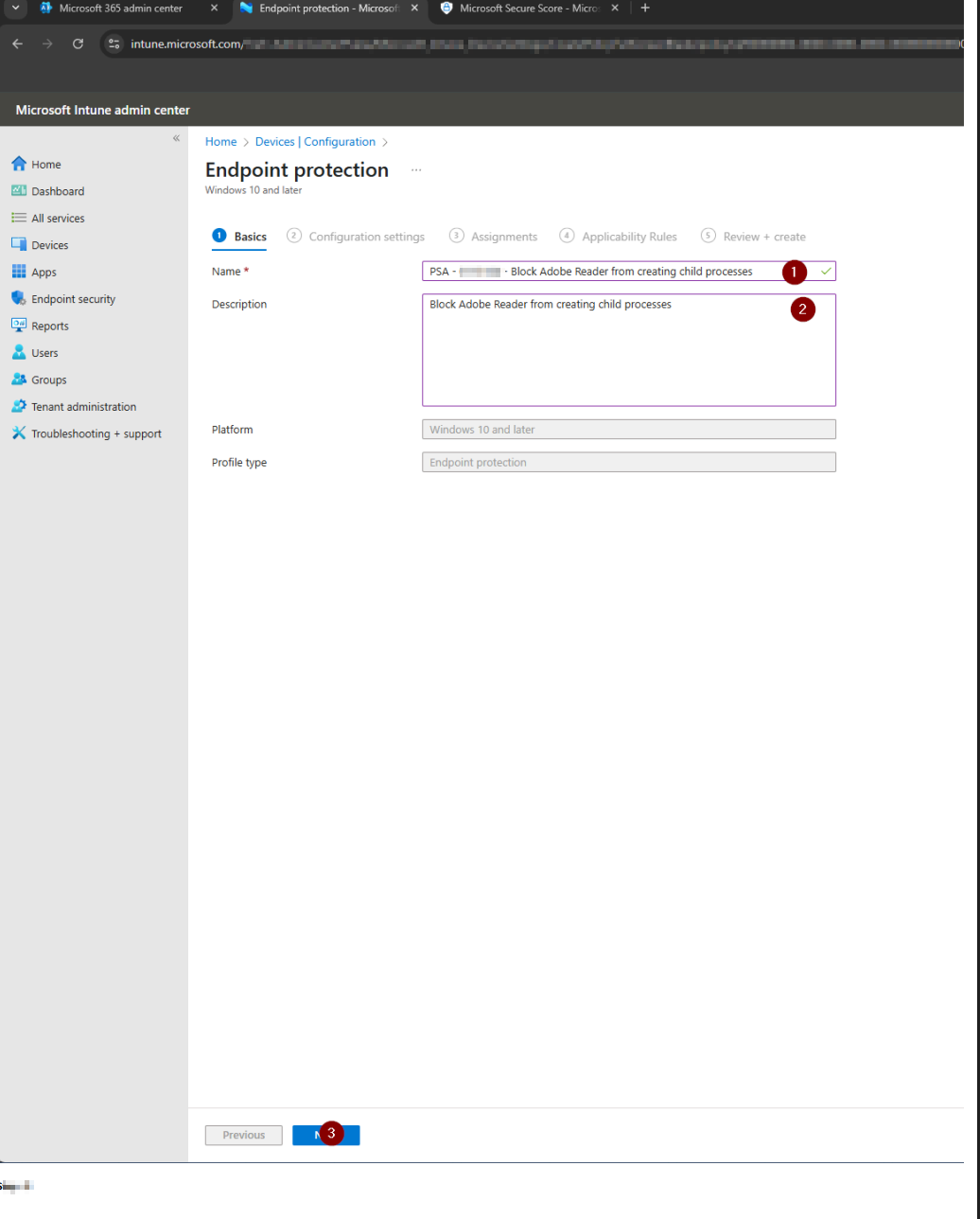Image resolution: width=980 pixels, height=1219 pixels.
Task: Open All services in sidebar
Action: pos(47,218)
